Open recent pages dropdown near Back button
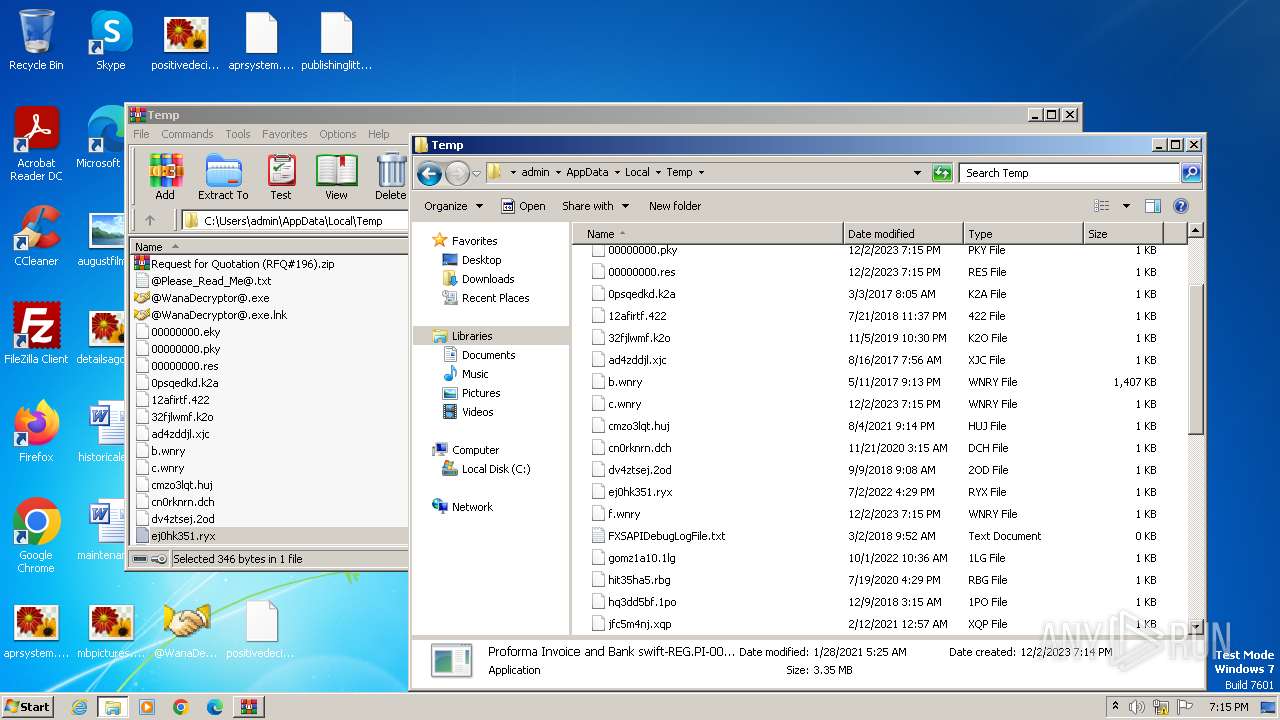This screenshot has width=1280, height=720. click(x=477, y=173)
